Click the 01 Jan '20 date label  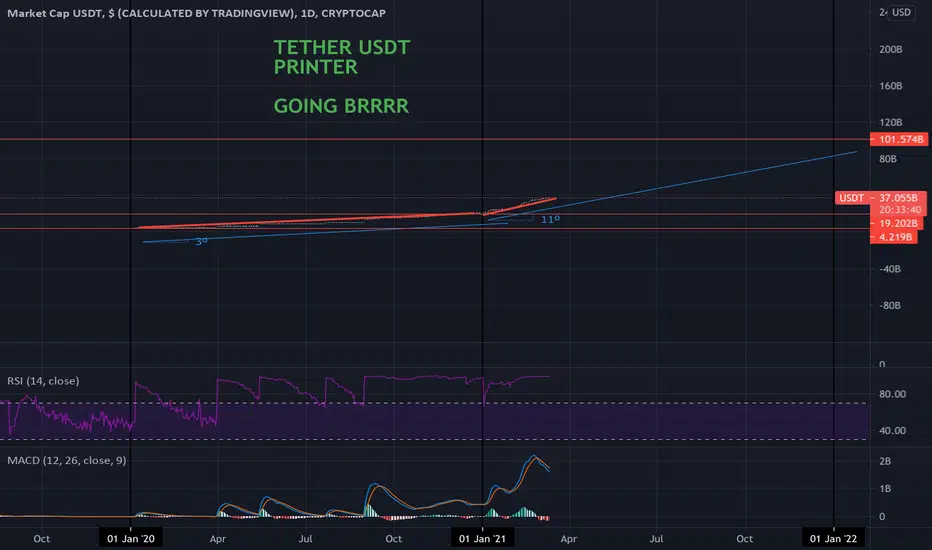tap(131, 539)
